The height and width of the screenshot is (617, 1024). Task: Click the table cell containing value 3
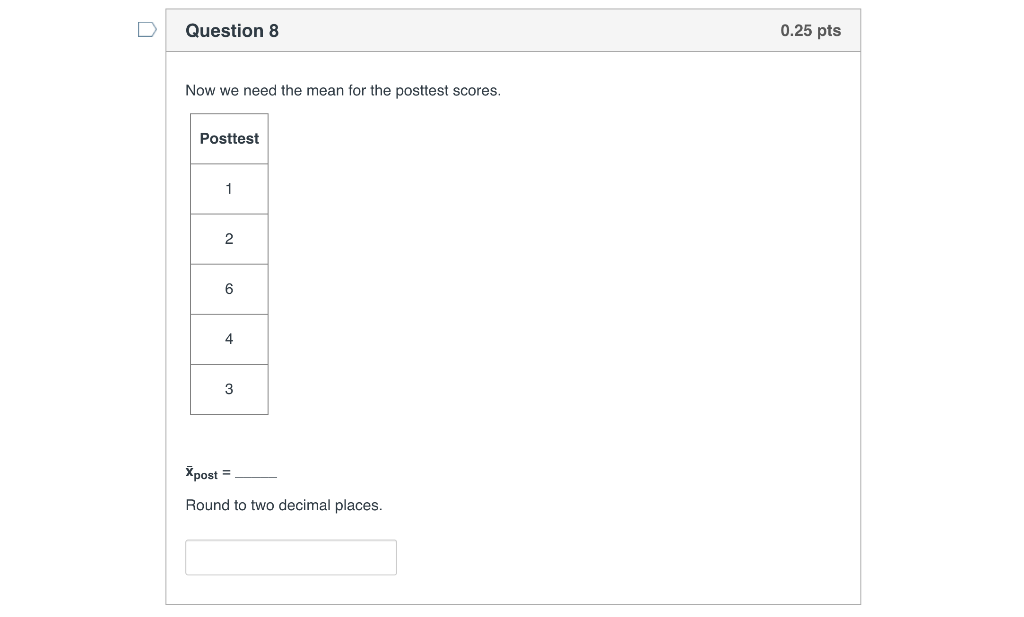tap(229, 388)
